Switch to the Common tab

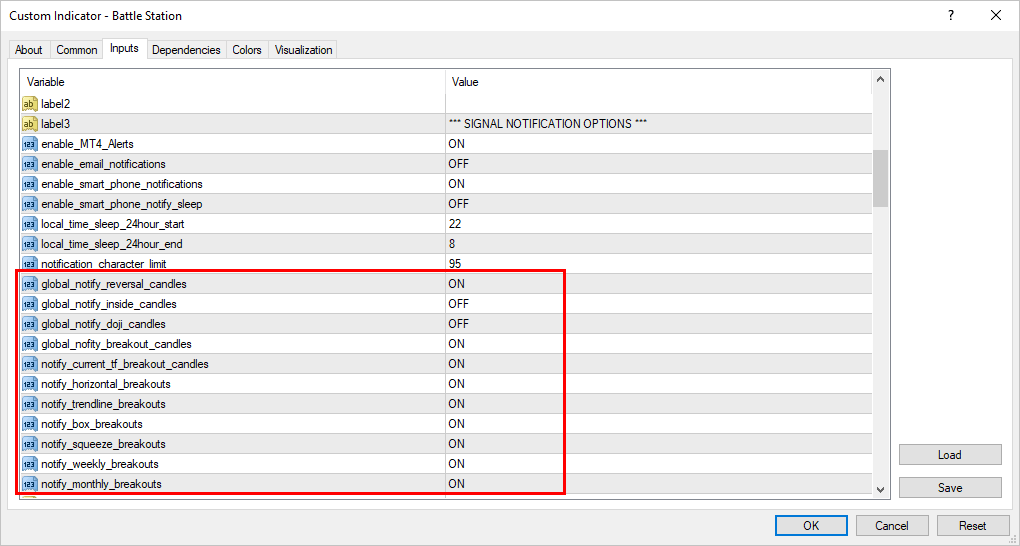pyautogui.click(x=77, y=49)
